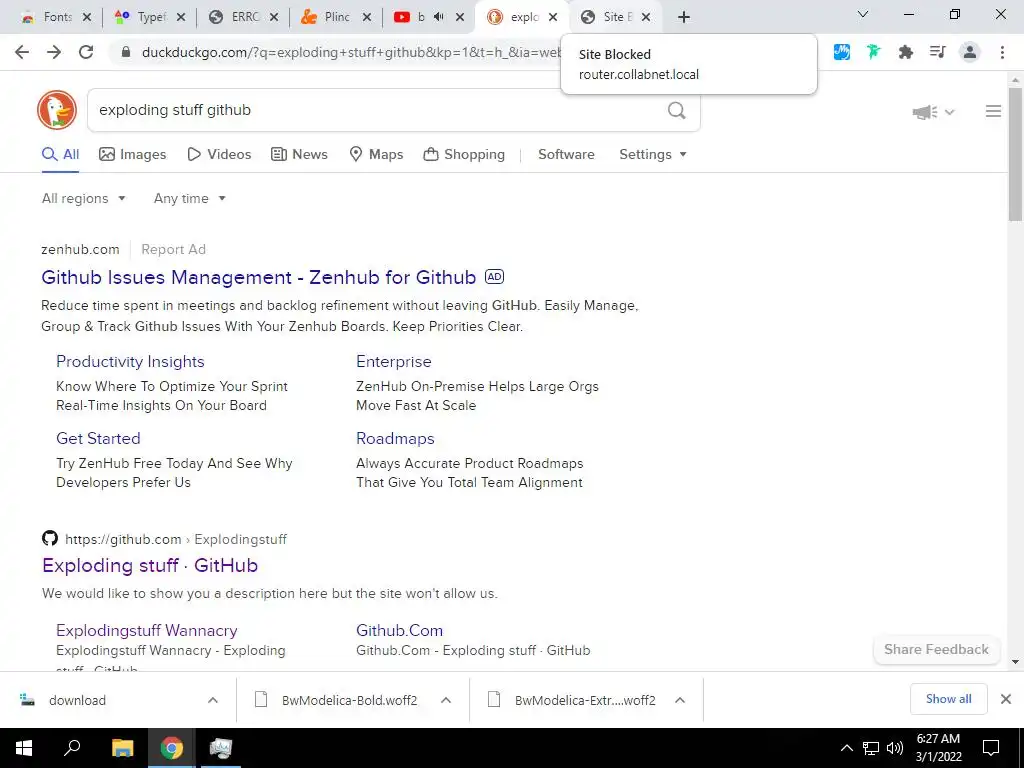Viewport: 1024px width, 768px height.
Task: Click the green extension icon in toolbar
Action: pyautogui.click(x=874, y=52)
